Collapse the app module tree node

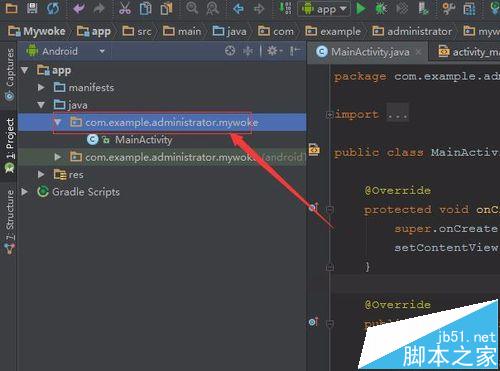point(24,70)
